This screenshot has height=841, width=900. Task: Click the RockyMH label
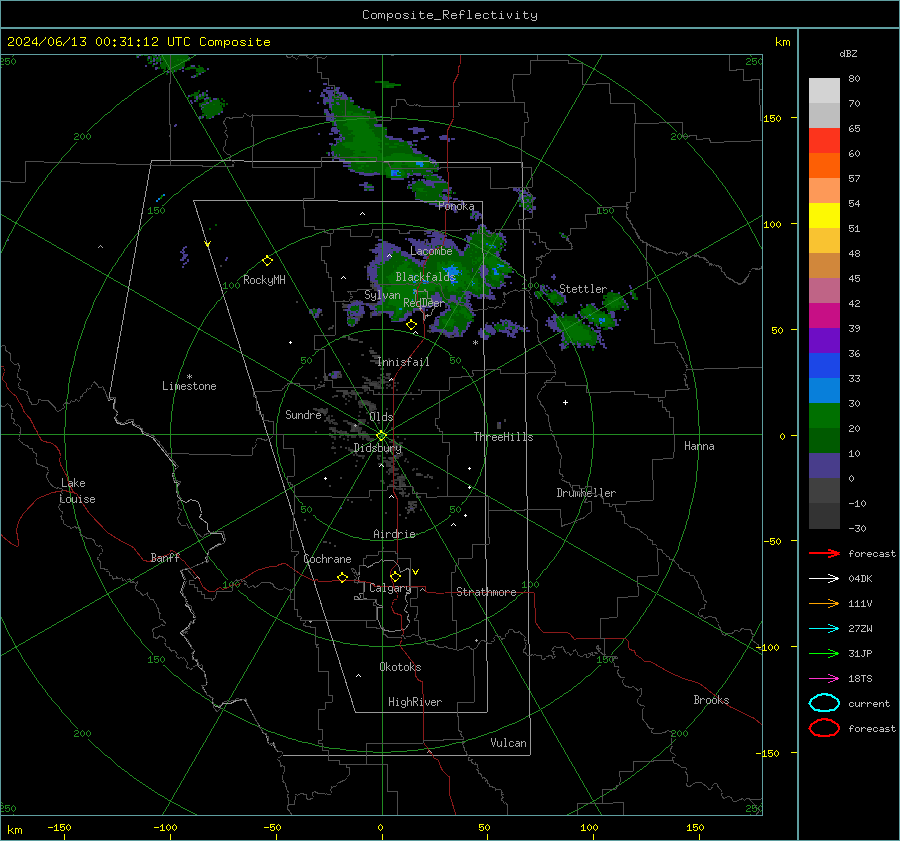264,280
